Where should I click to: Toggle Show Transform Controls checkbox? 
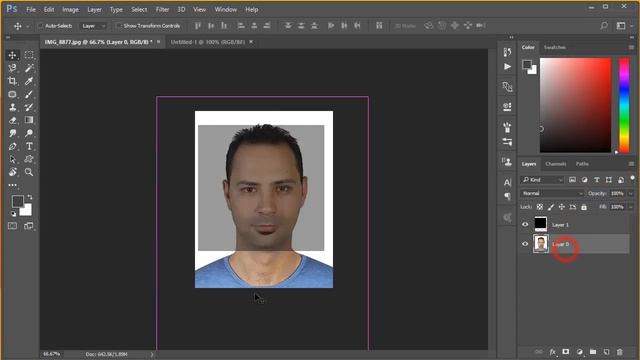[119, 26]
